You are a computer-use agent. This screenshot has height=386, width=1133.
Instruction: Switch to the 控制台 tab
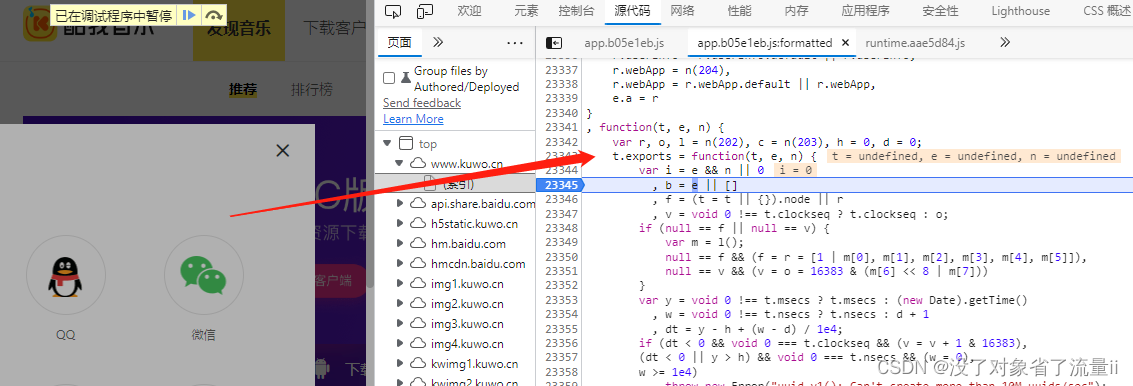[576, 11]
